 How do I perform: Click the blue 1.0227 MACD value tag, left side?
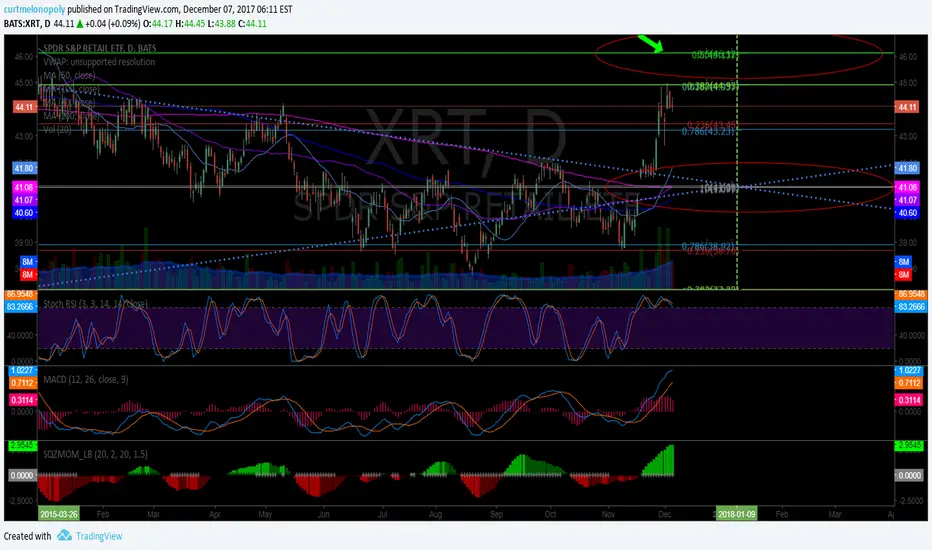22,370
